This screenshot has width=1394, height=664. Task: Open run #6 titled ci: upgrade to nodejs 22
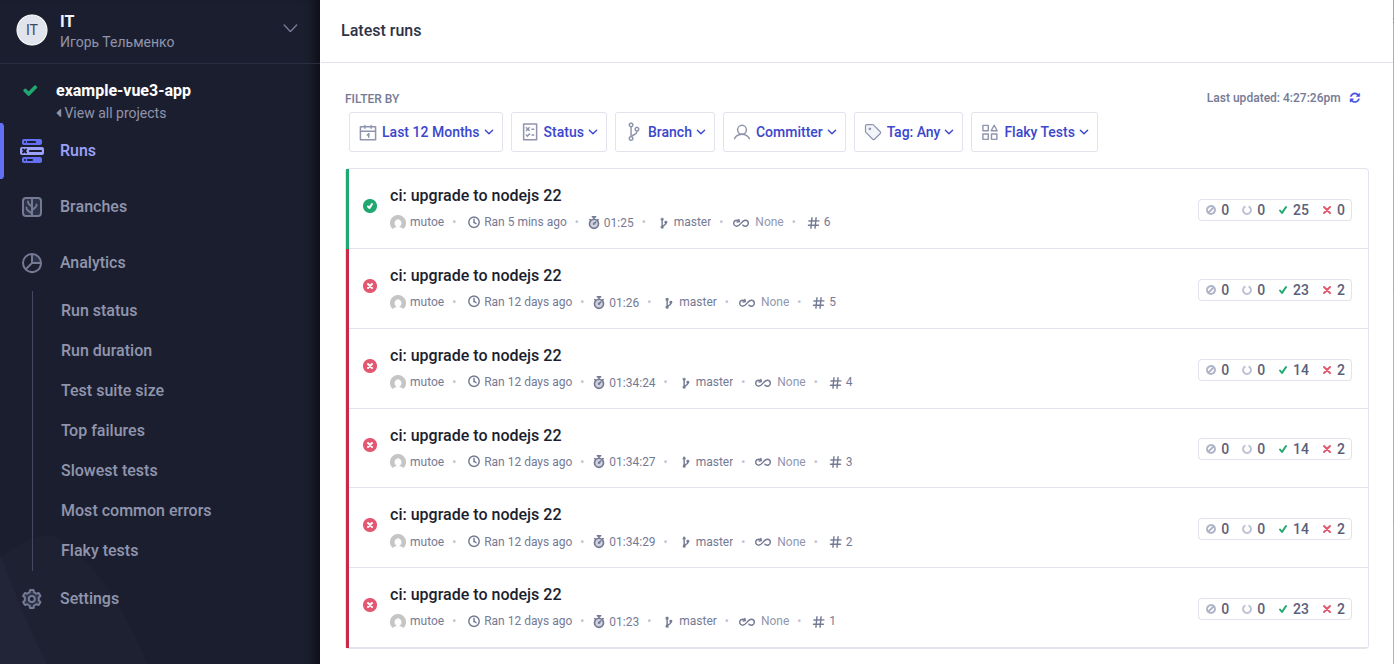pyautogui.click(x=476, y=196)
